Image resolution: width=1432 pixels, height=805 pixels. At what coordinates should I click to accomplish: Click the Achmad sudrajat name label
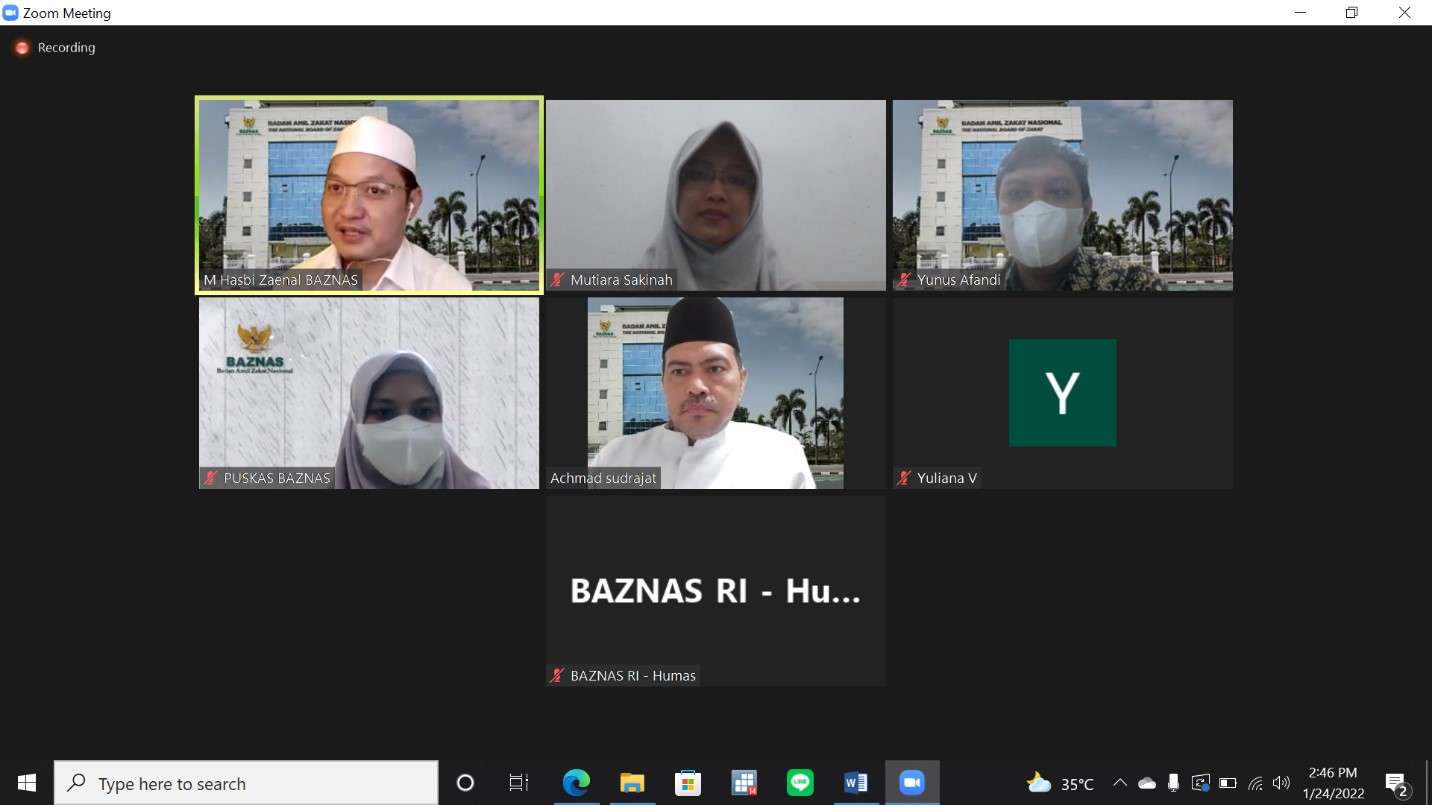[x=603, y=478]
